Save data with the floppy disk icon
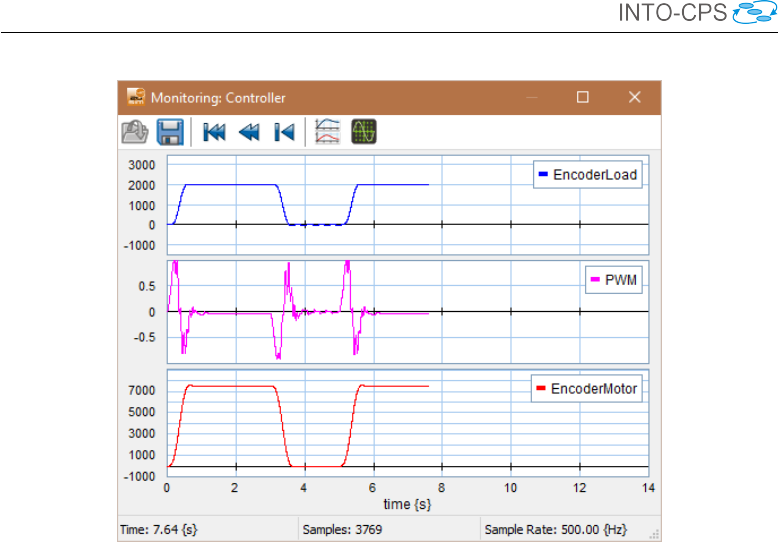 click(170, 132)
